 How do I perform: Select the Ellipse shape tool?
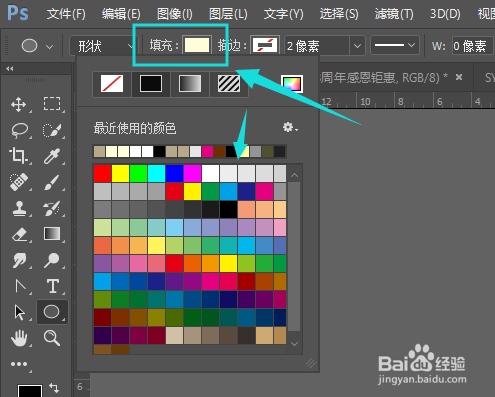click(52, 312)
